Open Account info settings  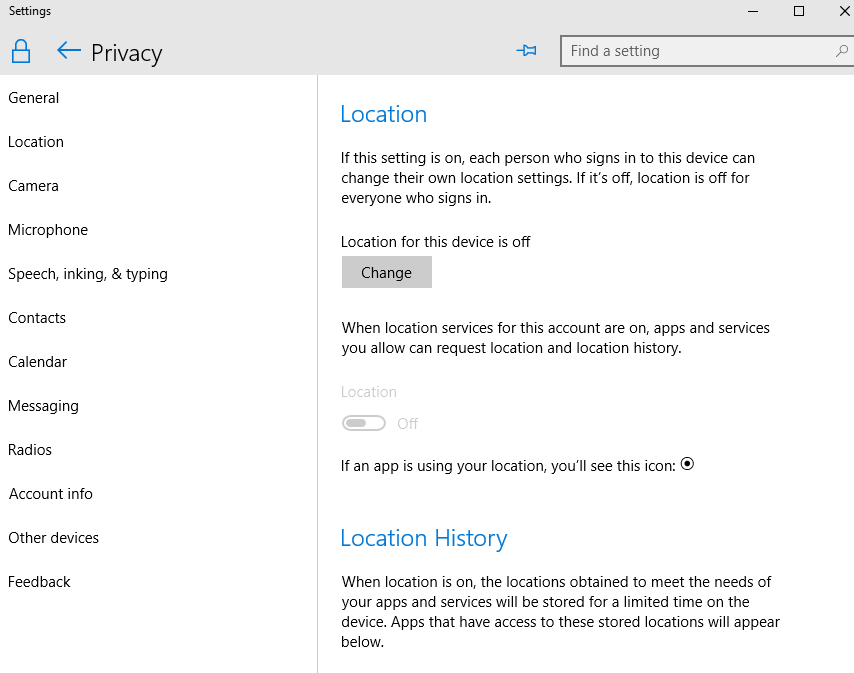click(x=51, y=494)
